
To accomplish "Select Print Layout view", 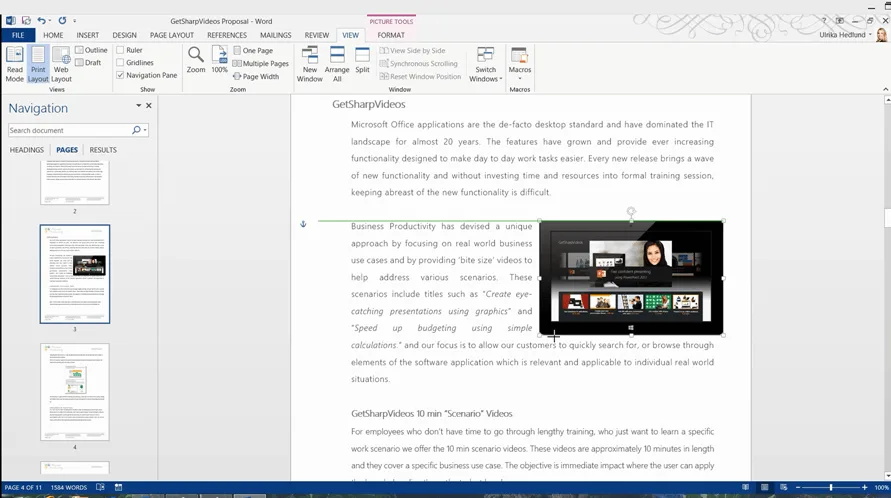I will tap(38, 64).
